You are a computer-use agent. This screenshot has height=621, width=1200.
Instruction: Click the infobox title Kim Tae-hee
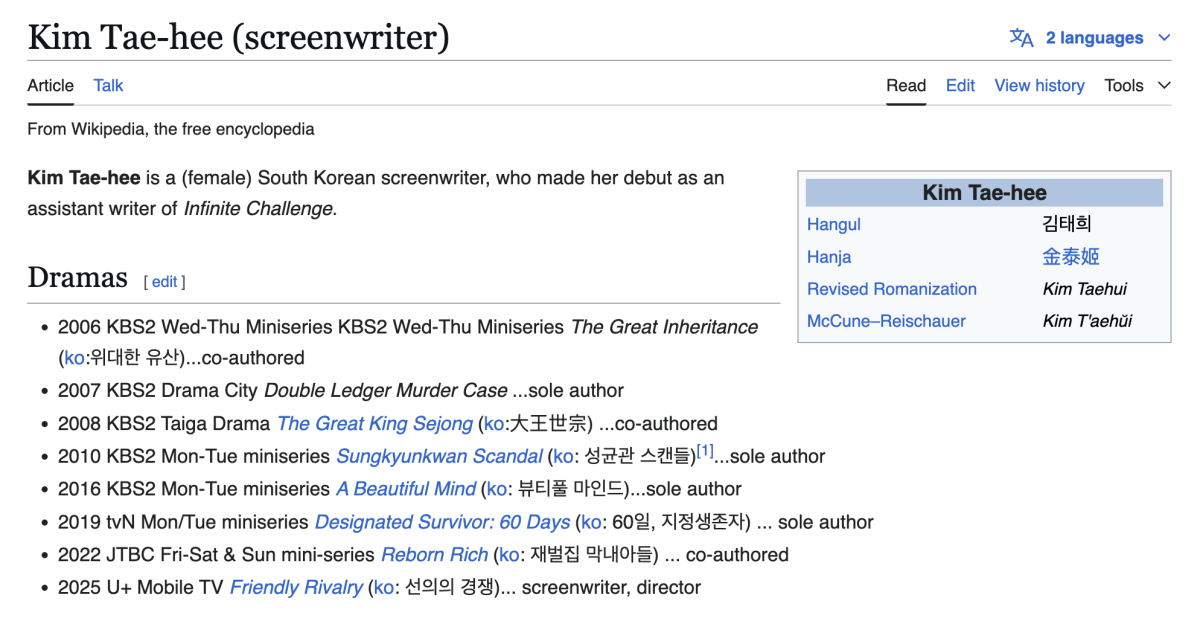[984, 193]
